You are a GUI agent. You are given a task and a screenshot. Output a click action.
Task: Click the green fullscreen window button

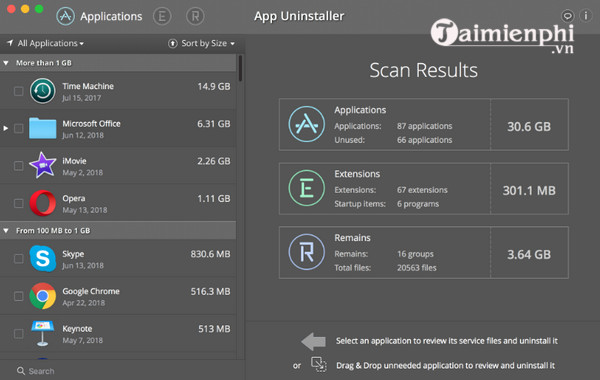coord(39,9)
